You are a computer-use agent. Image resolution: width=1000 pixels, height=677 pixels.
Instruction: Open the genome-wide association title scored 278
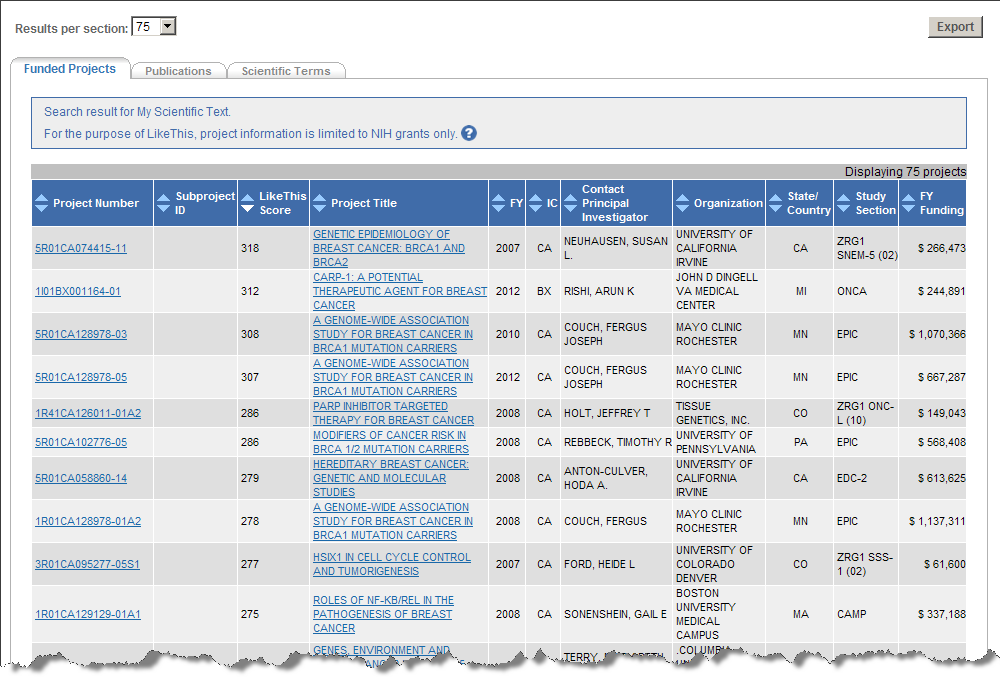[393, 521]
